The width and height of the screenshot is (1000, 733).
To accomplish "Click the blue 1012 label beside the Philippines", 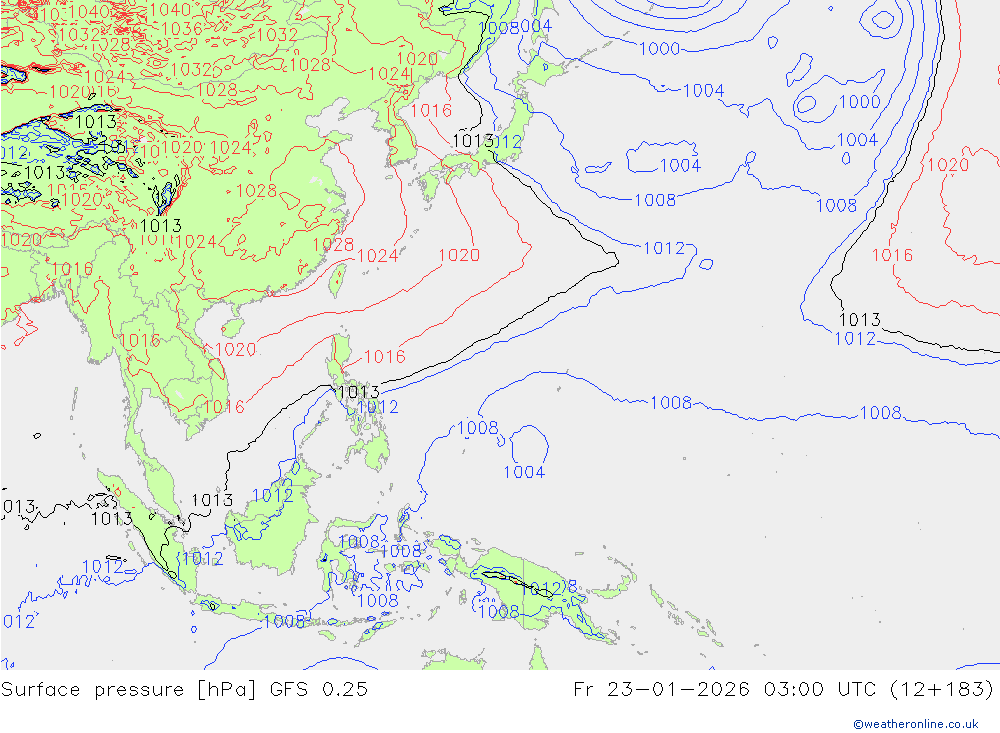I will click(x=378, y=407).
